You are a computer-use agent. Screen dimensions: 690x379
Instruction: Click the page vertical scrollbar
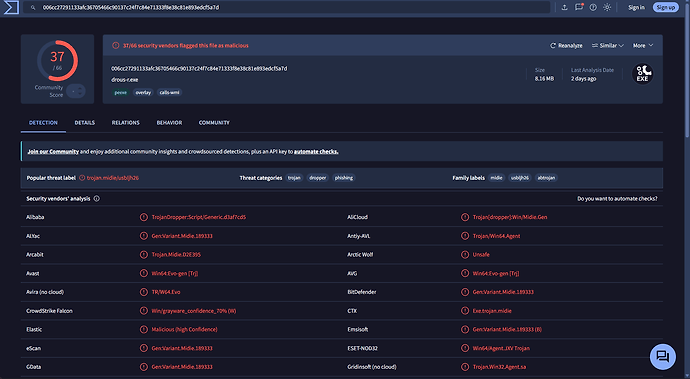[687, 70]
